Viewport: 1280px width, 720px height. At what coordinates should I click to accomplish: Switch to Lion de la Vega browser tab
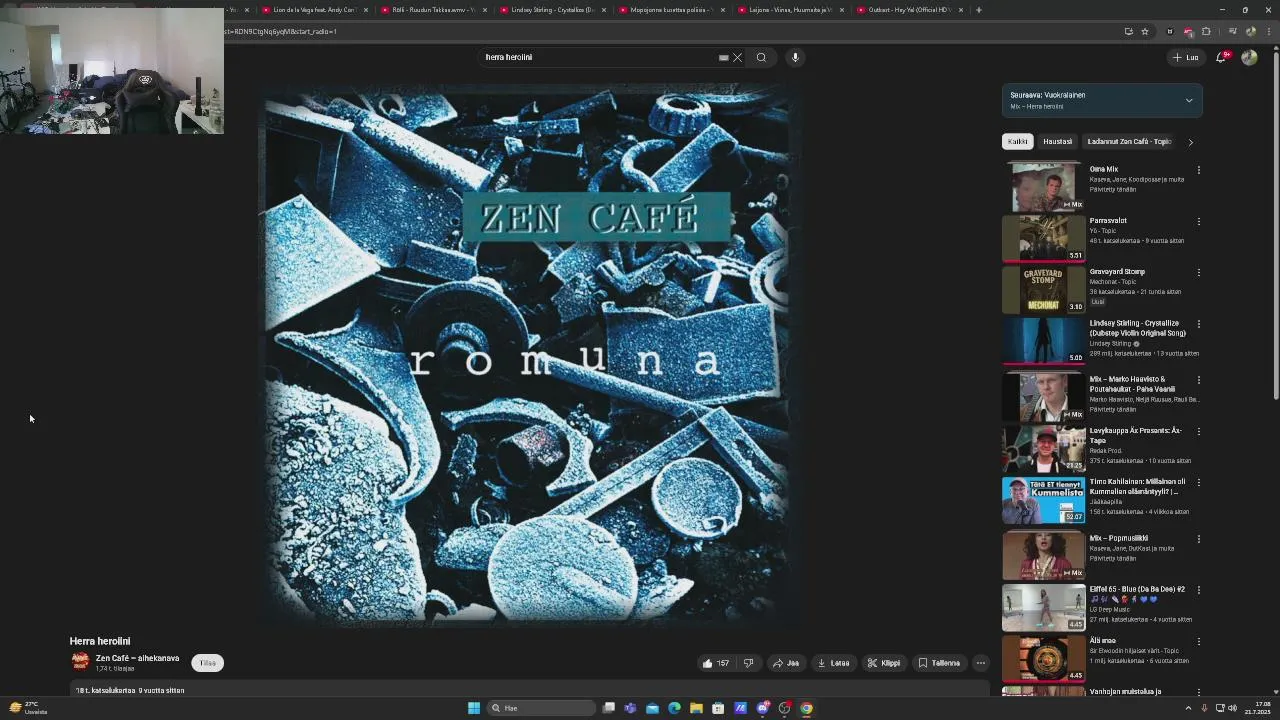pos(314,10)
